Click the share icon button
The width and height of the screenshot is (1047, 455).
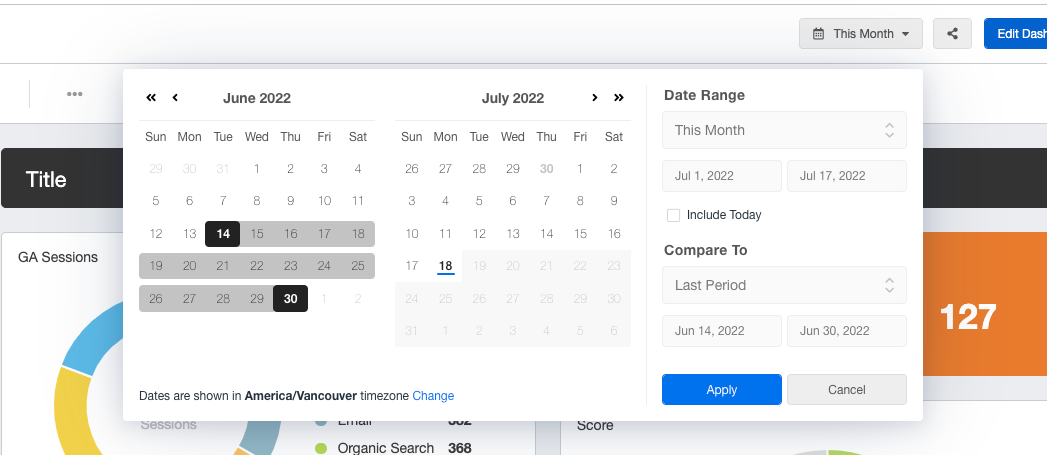point(952,33)
